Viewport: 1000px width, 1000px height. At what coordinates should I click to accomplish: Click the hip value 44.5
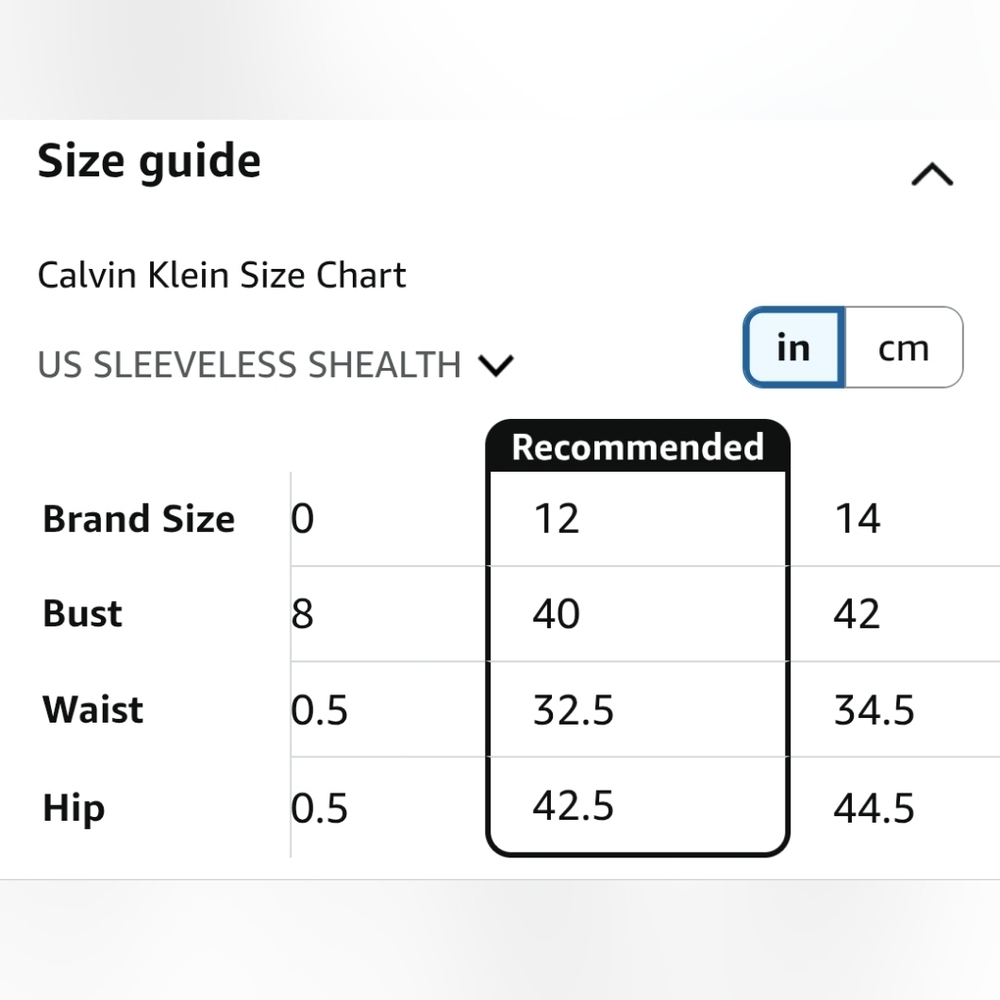874,807
